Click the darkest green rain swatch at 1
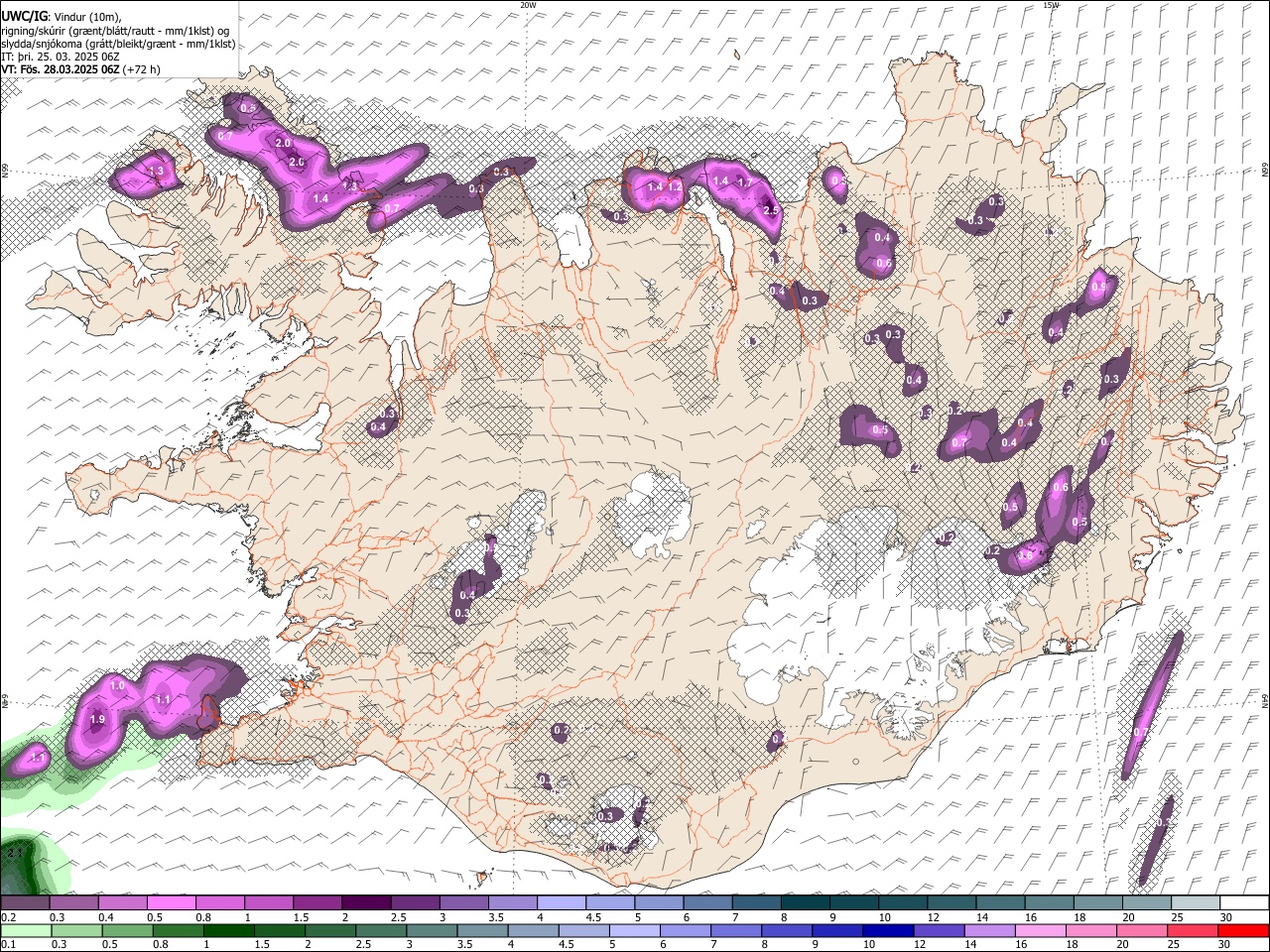This screenshot has width=1270, height=952. pos(228,930)
